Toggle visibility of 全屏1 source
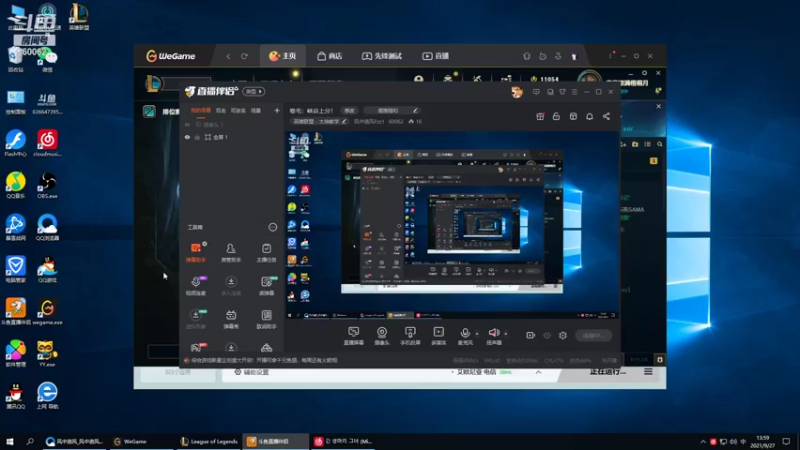The height and width of the screenshot is (450, 800). [x=187, y=137]
